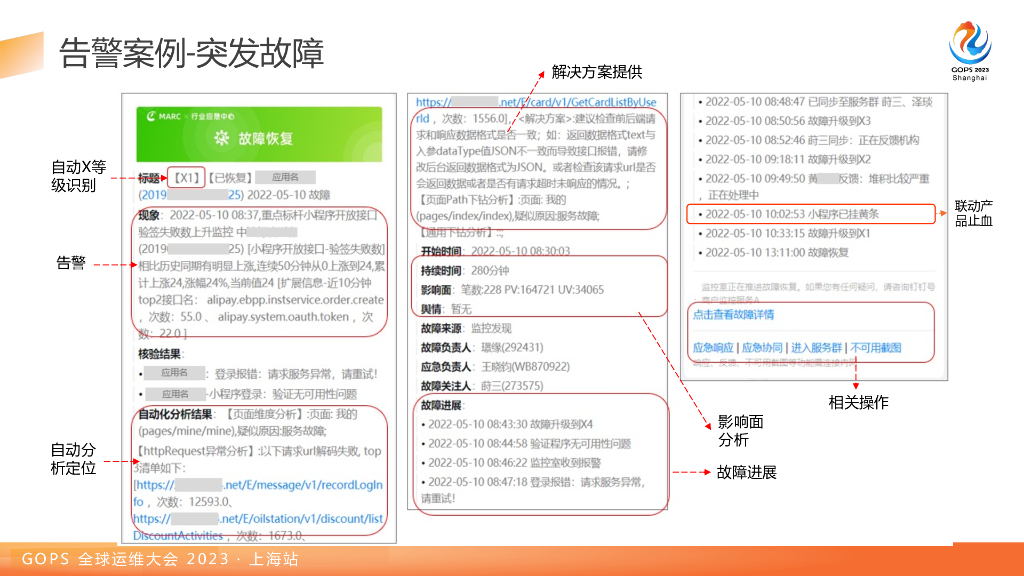Screen dimensions: 1024x576
Task: Click the 舆情 暂无 row
Action: click(x=445, y=308)
